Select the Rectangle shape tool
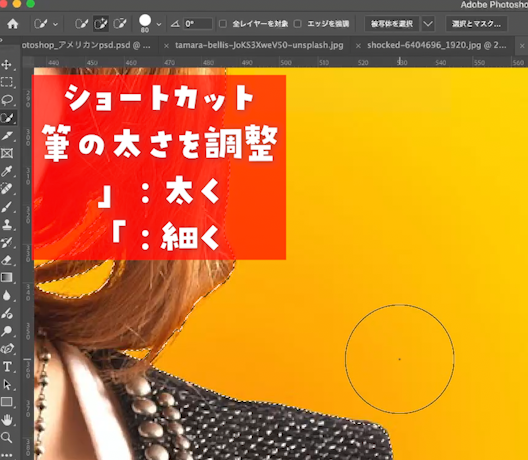This screenshot has height=460, width=528. 7,402
